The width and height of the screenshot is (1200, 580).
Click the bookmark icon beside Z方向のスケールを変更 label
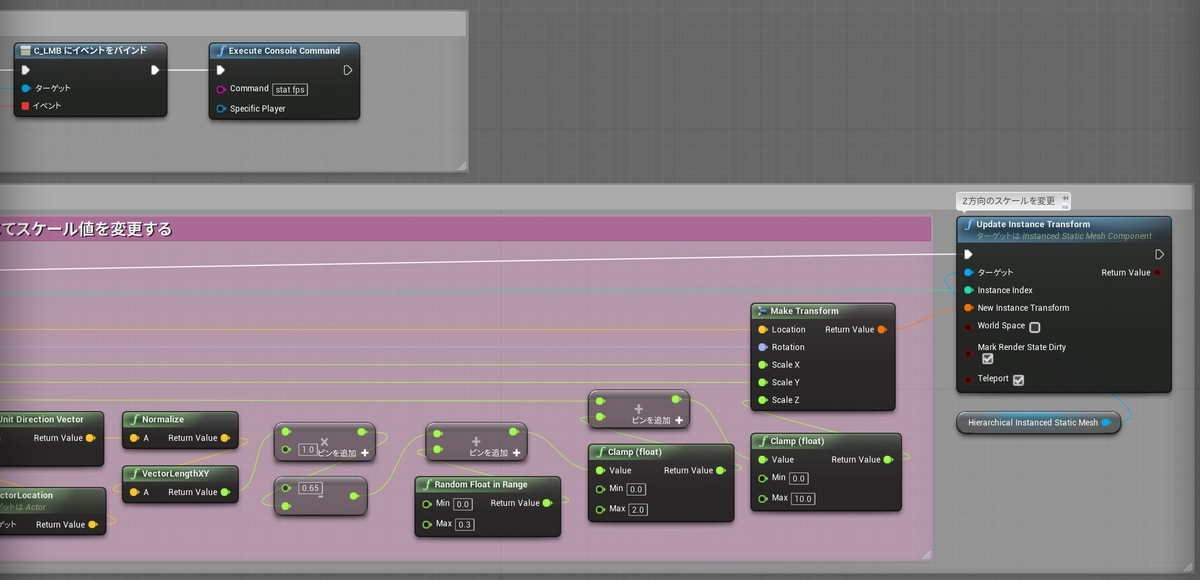(x=1065, y=199)
